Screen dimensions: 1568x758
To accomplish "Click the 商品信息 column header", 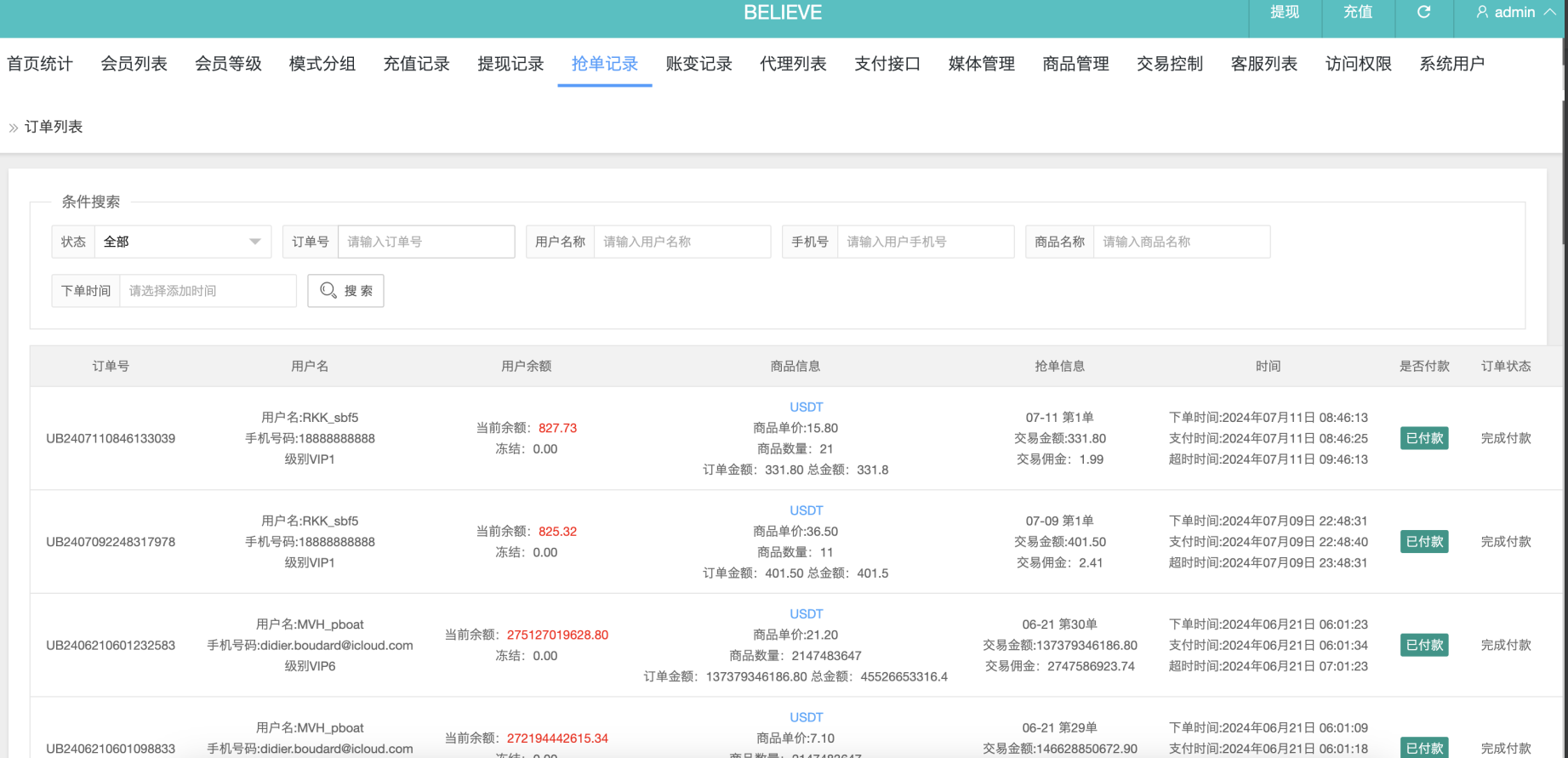I will 795,366.
